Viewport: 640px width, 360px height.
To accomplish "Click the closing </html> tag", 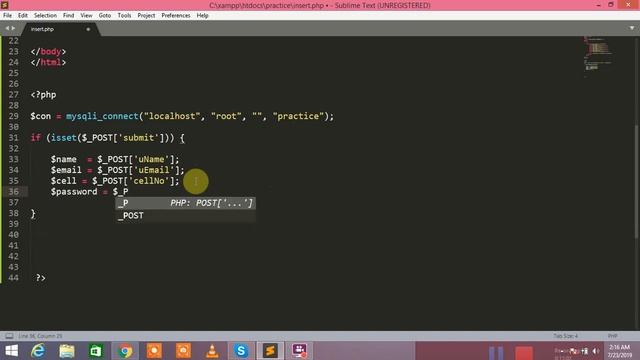I will tap(48, 62).
